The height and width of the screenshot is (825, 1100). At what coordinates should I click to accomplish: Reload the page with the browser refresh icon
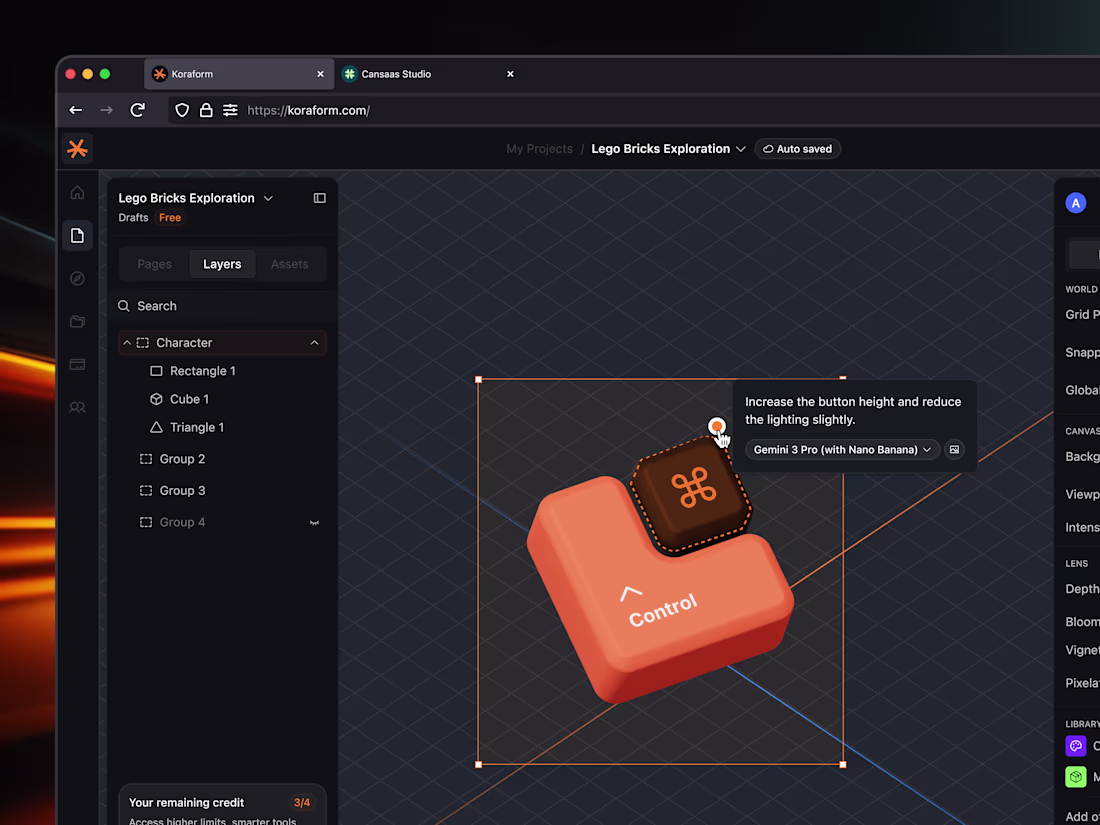tap(138, 110)
